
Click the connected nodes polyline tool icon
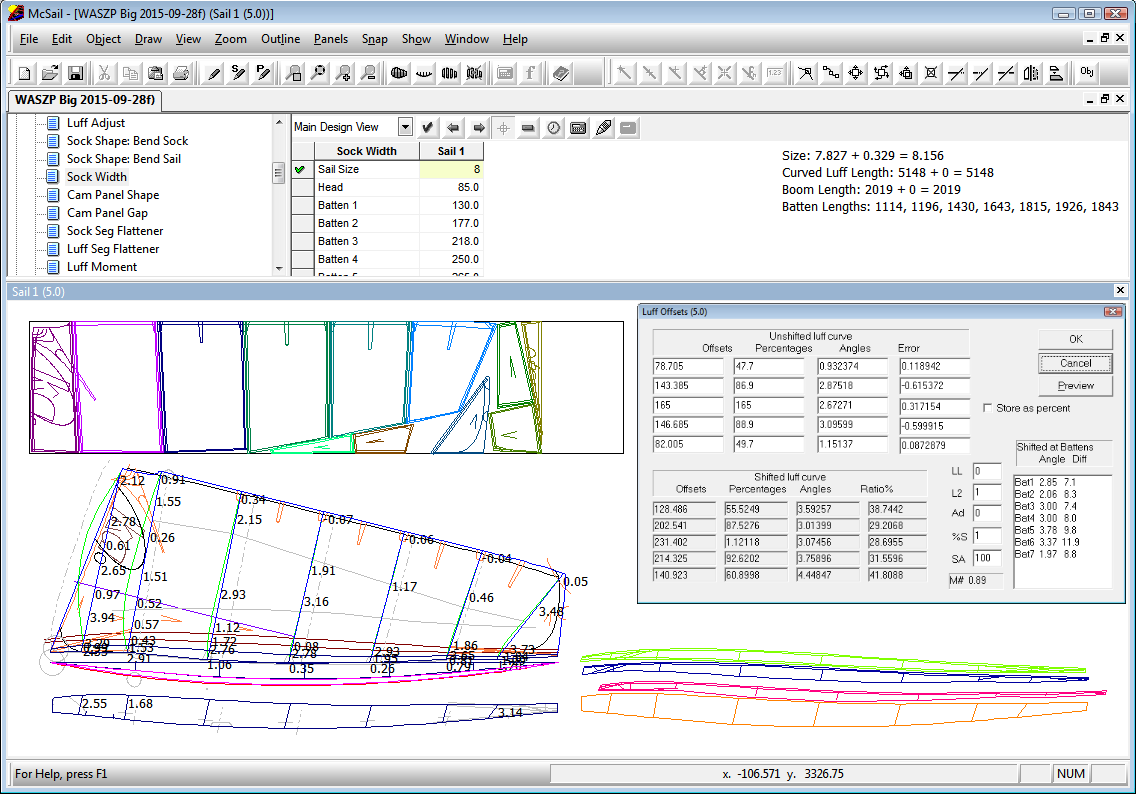pos(831,73)
